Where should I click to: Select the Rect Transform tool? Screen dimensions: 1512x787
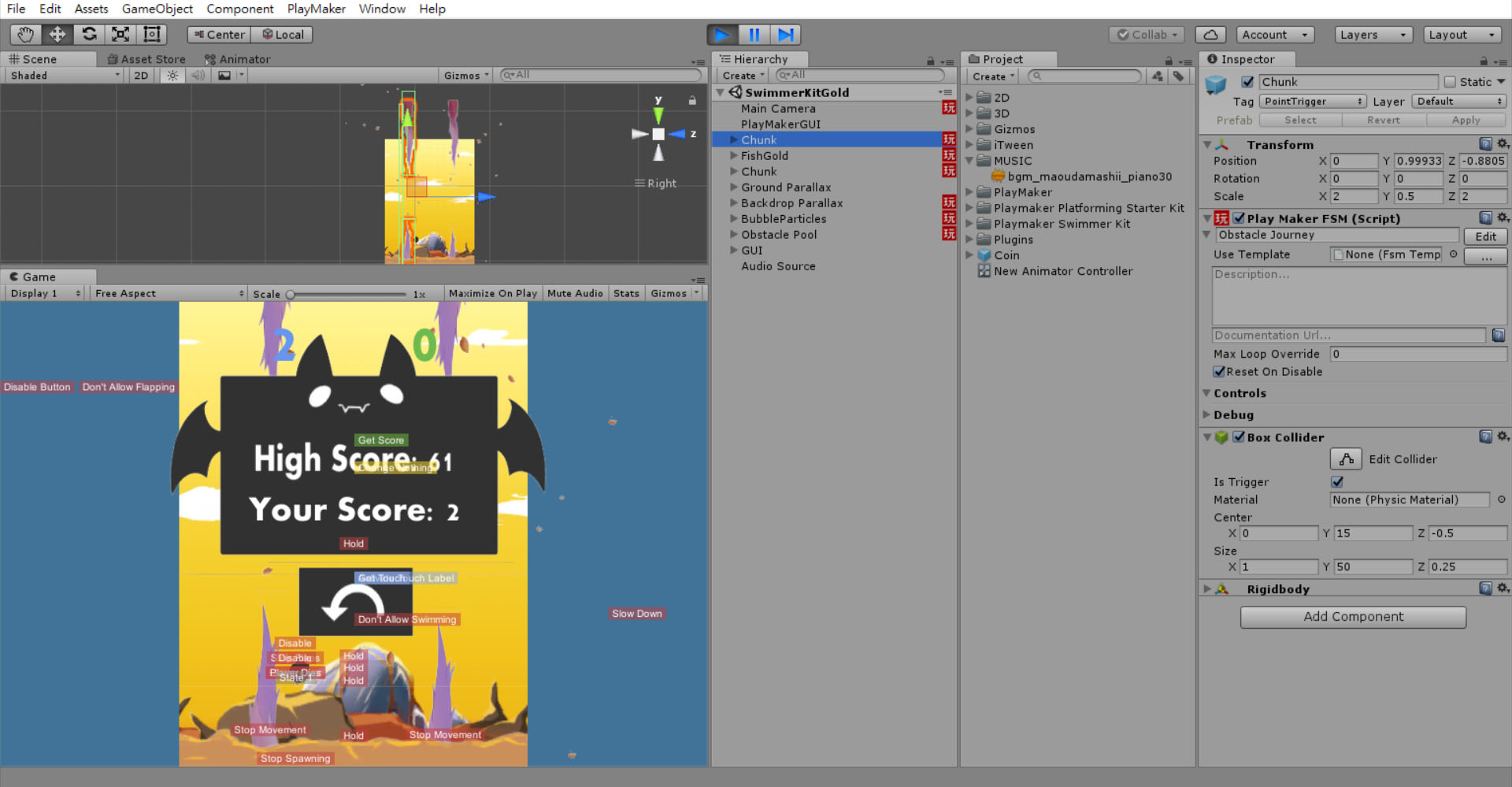coord(151,34)
